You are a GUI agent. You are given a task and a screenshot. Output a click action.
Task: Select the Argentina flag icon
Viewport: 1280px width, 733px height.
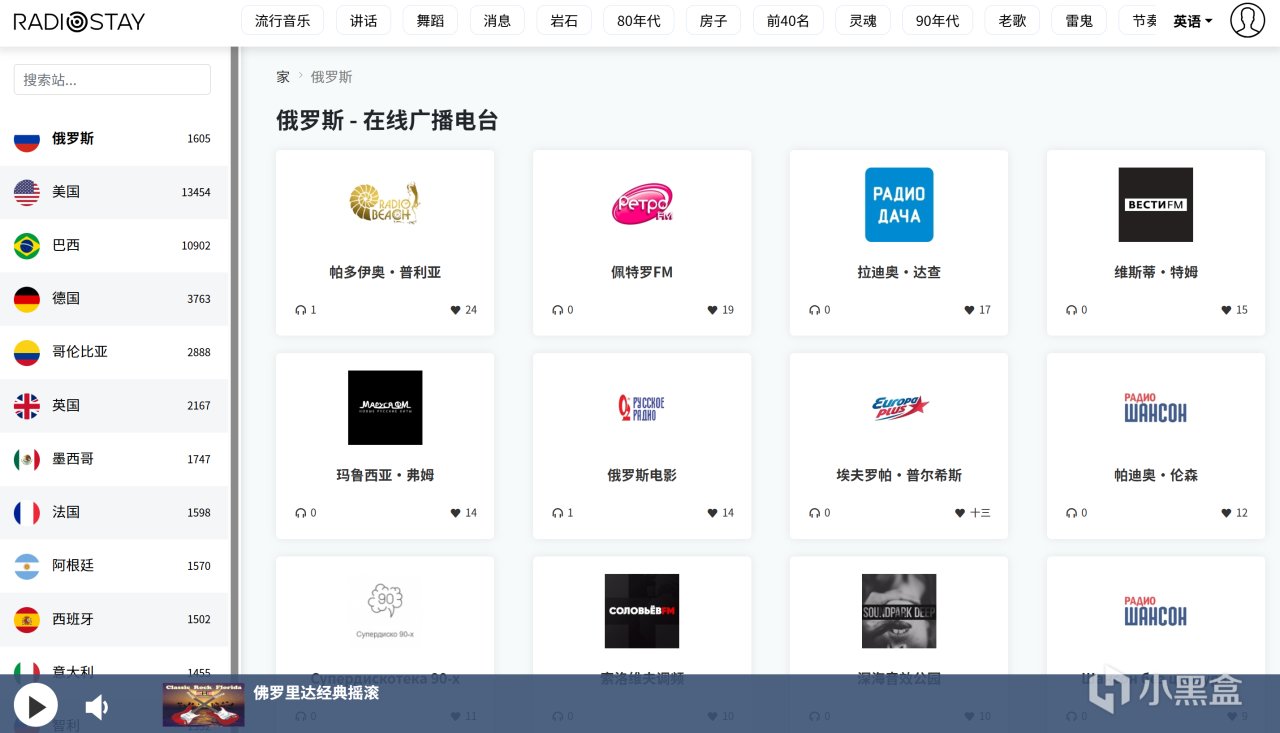27,566
